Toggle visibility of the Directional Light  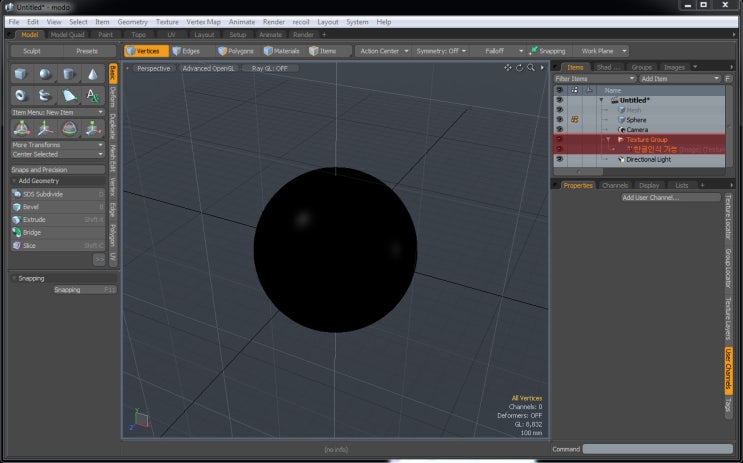coord(560,159)
